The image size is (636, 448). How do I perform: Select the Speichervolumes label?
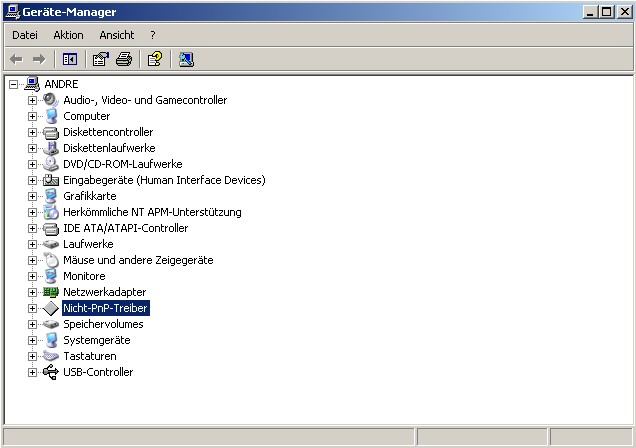point(103,324)
